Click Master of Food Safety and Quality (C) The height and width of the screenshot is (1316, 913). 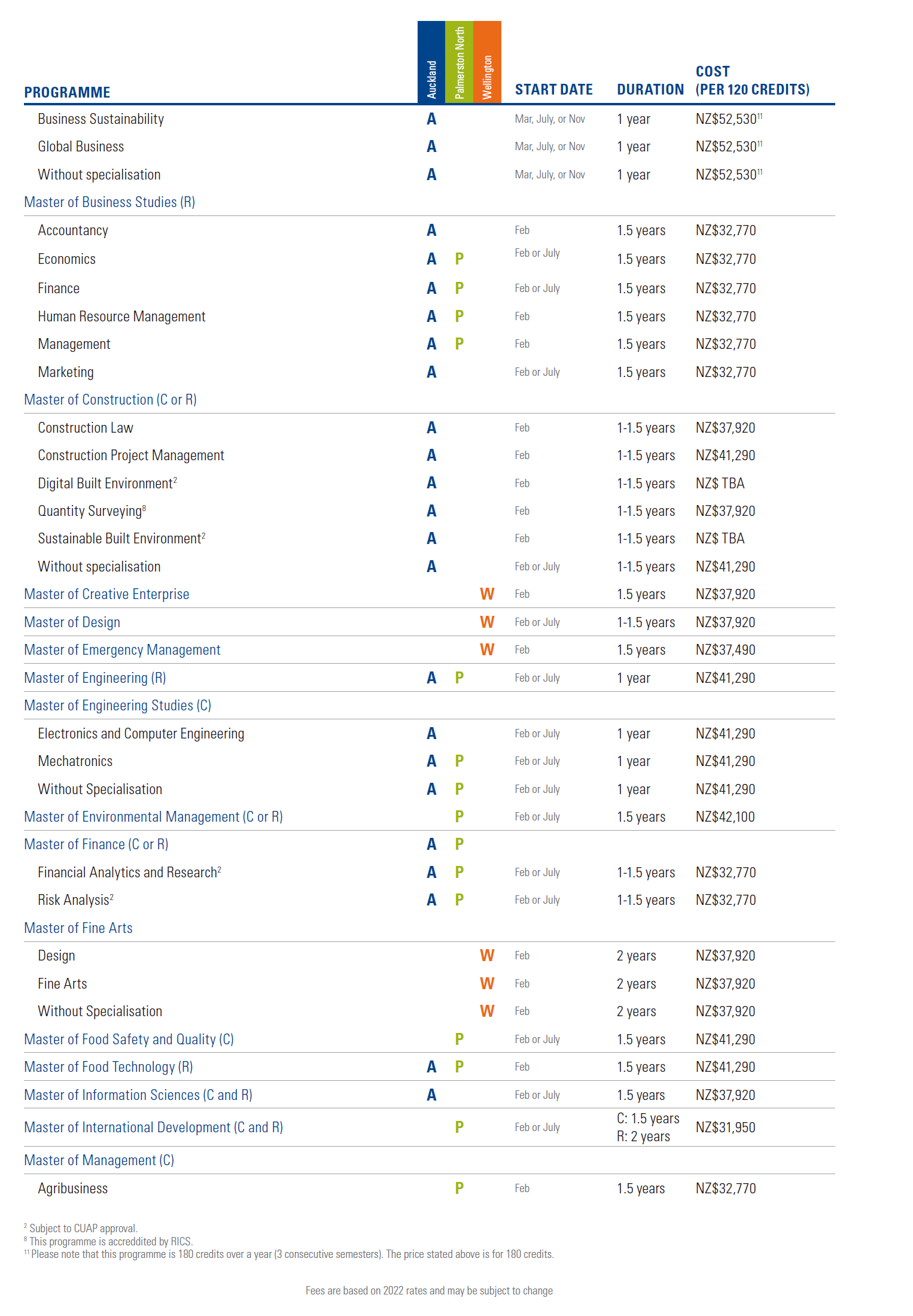129,1040
